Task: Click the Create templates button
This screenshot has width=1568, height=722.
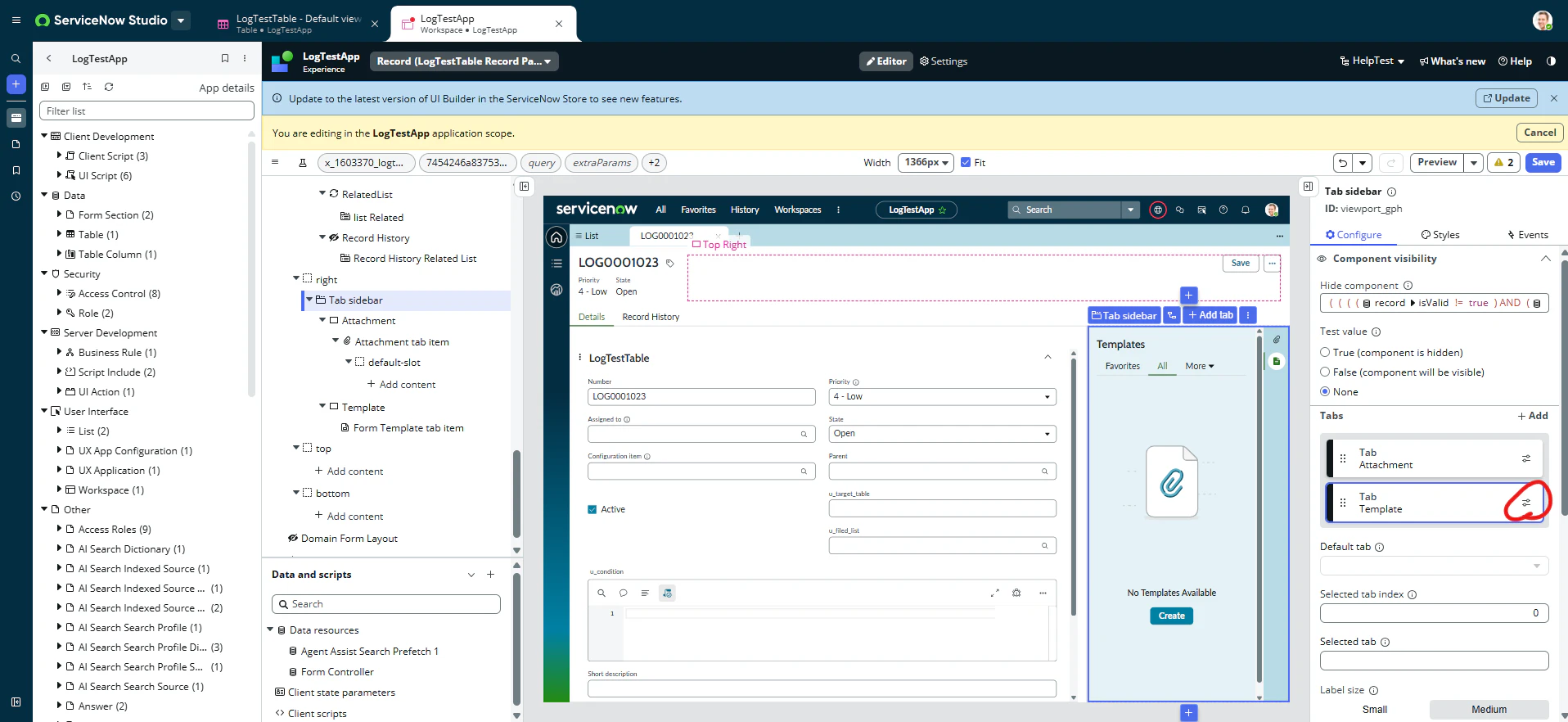Action: (x=1171, y=616)
